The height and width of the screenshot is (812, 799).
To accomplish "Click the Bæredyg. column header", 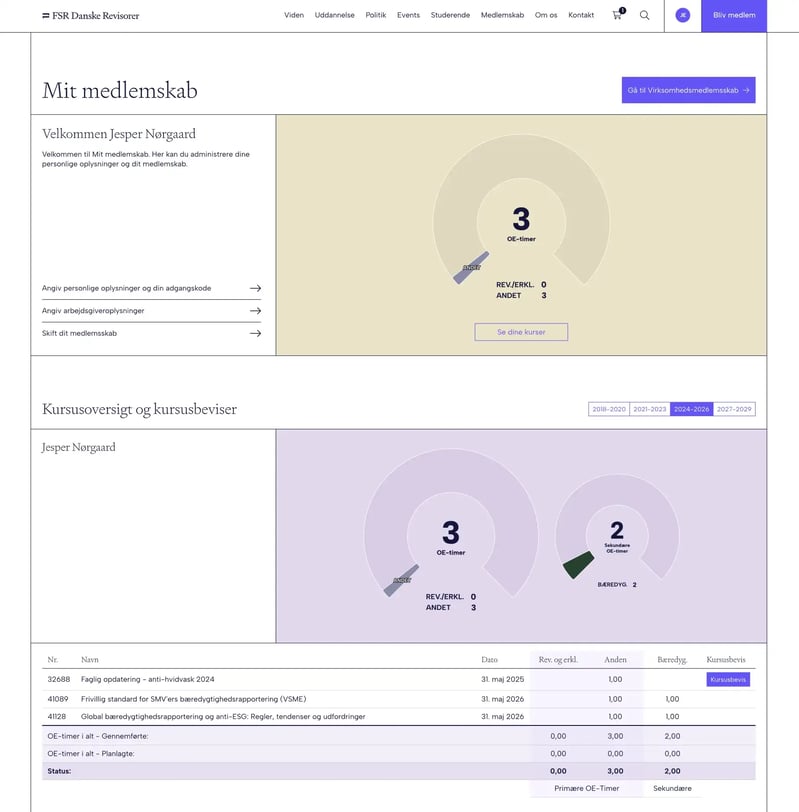I will [672, 660].
